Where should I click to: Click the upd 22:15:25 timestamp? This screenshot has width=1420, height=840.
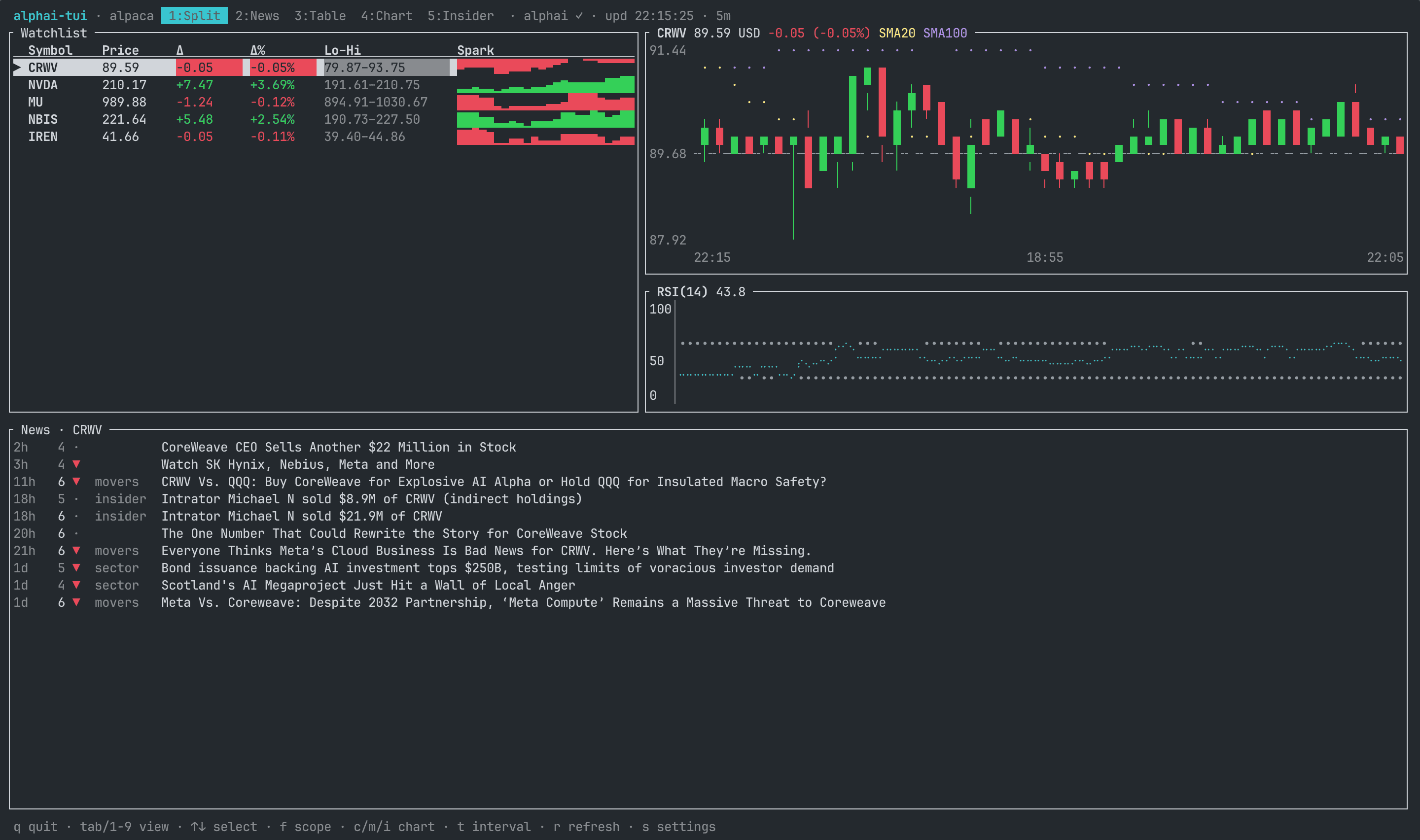click(649, 16)
